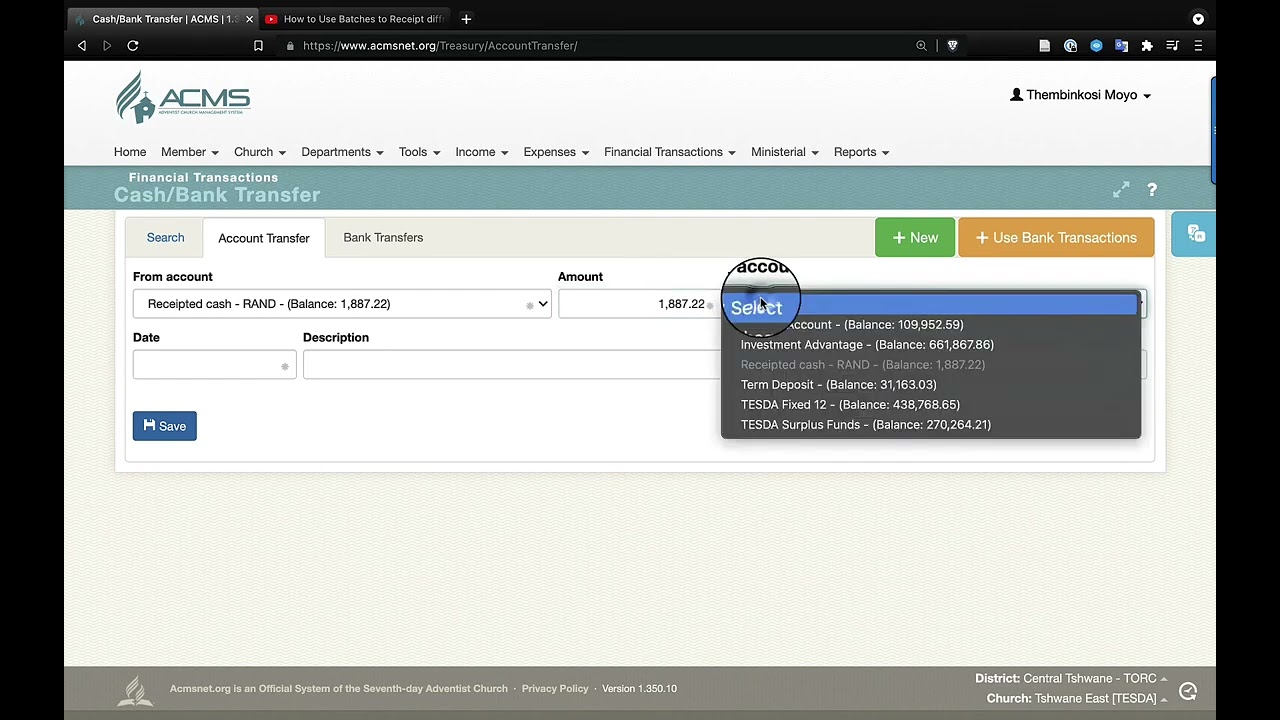
Task: Open Google Translate extension
Action: 1121,46
